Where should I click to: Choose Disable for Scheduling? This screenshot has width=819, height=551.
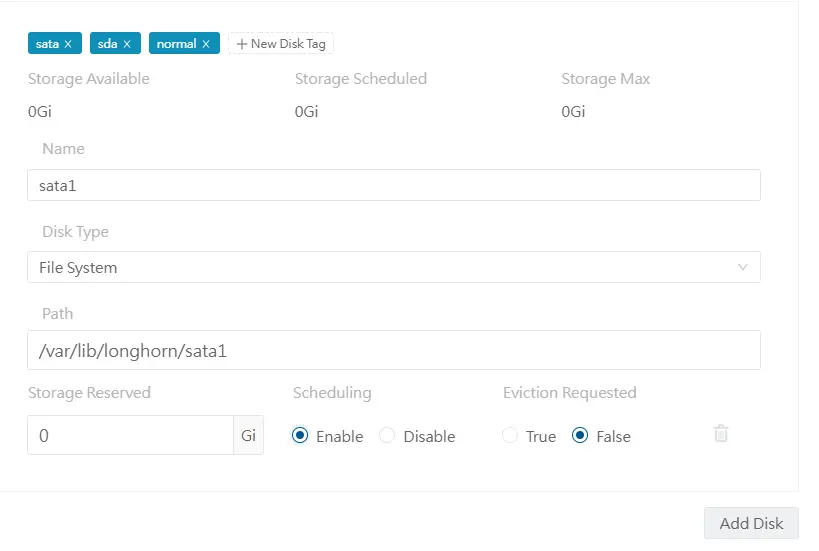tap(388, 436)
